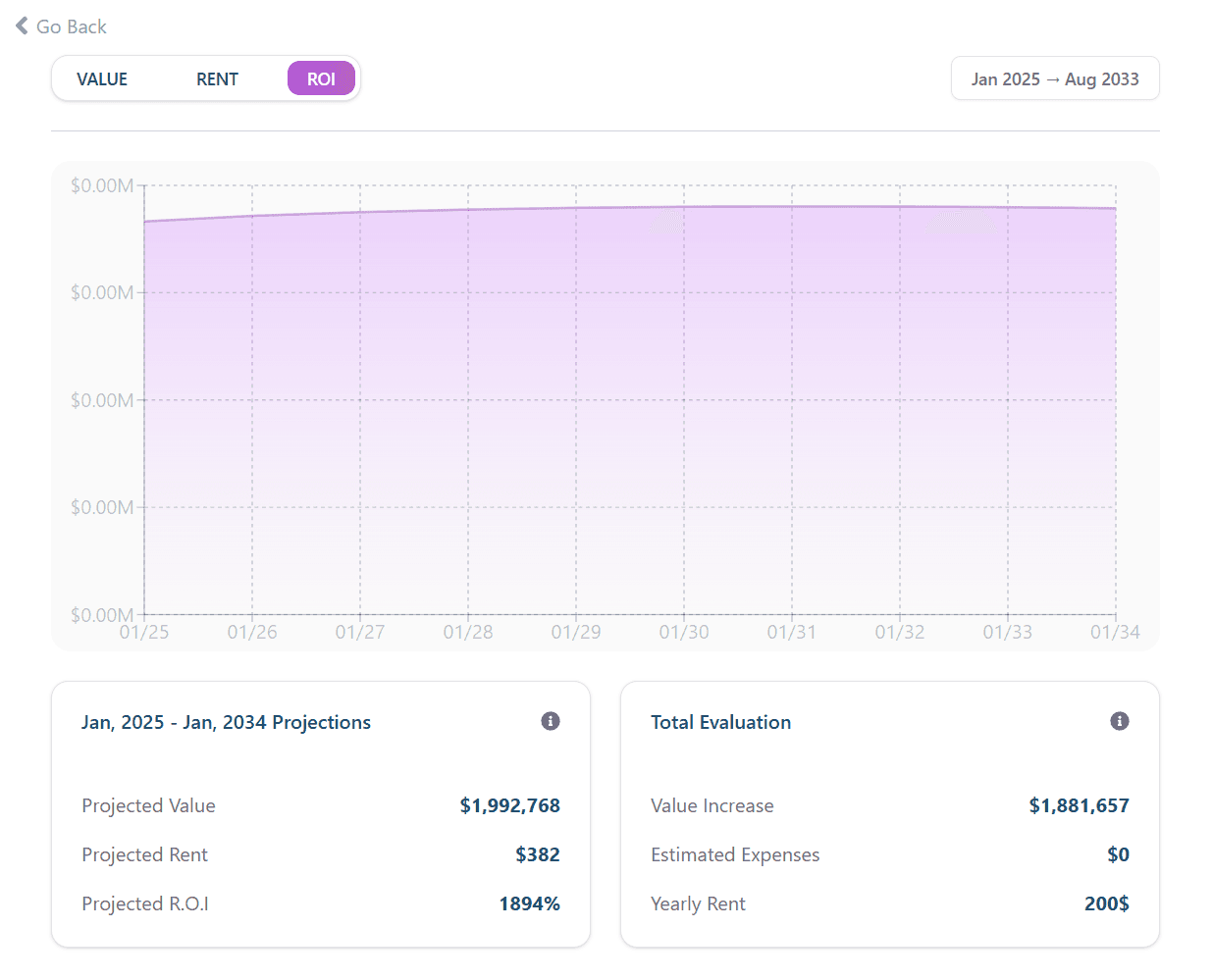
Task: Toggle the ROI view on
Action: click(x=321, y=78)
